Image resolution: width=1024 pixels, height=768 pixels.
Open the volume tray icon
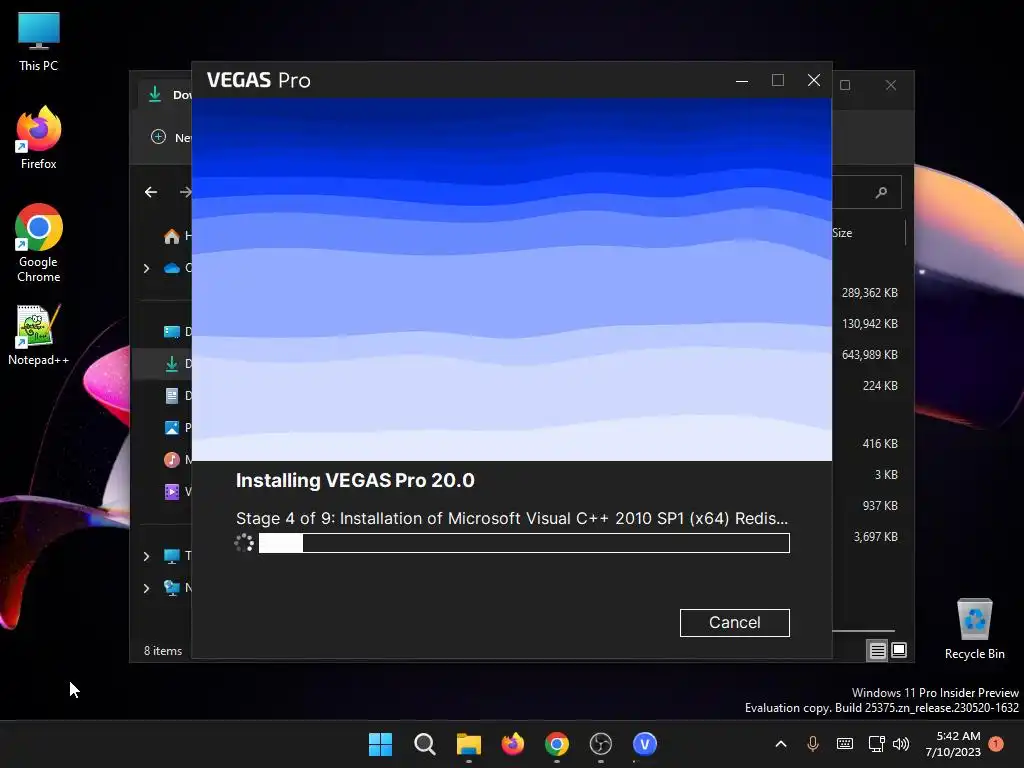click(x=901, y=744)
